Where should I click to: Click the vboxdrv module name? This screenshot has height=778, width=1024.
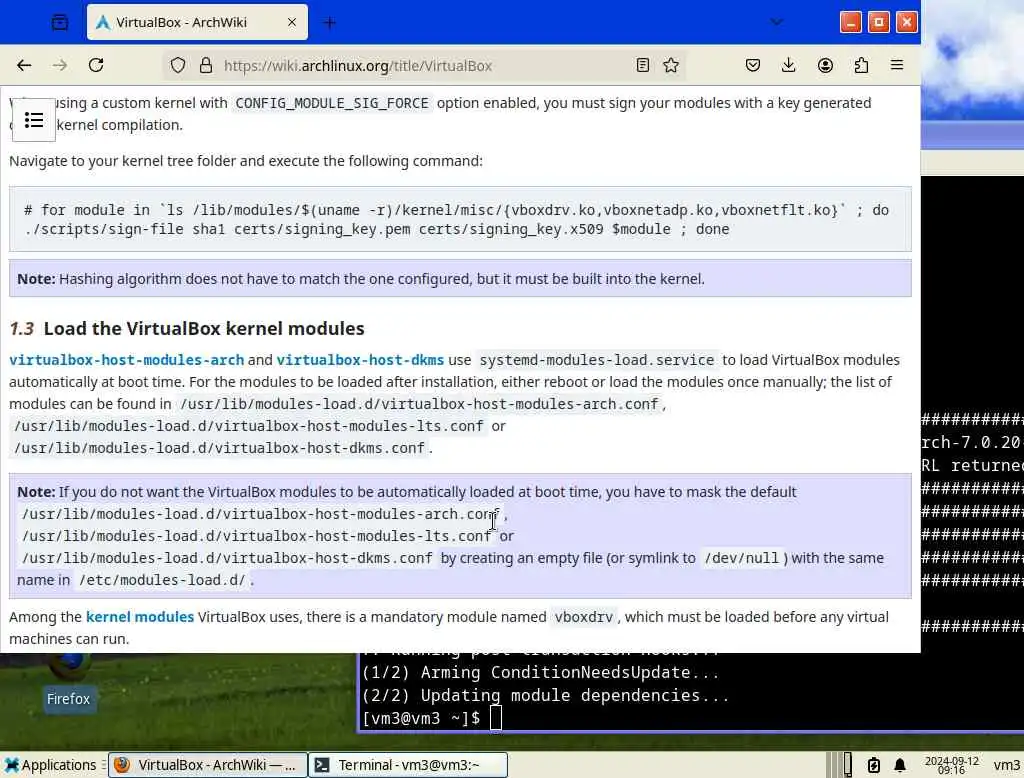(583, 617)
